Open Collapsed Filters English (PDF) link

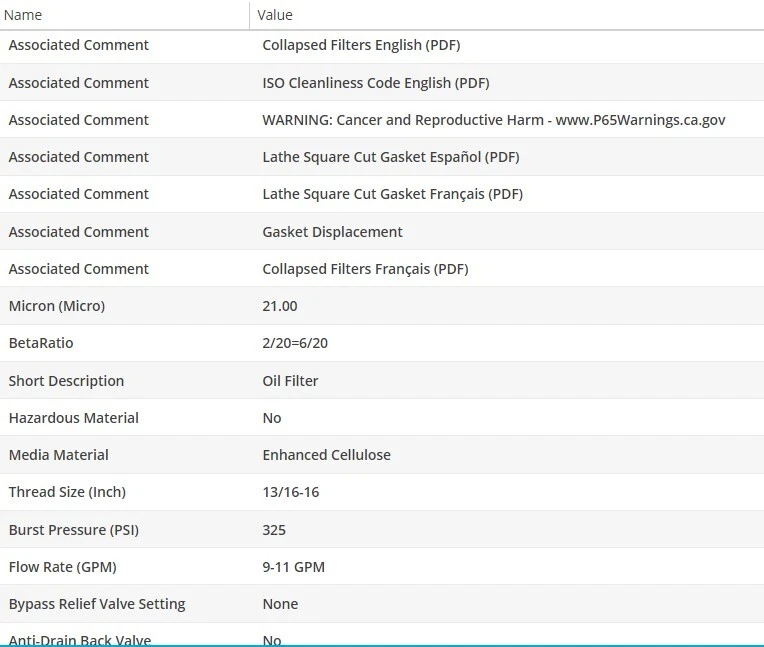point(361,45)
